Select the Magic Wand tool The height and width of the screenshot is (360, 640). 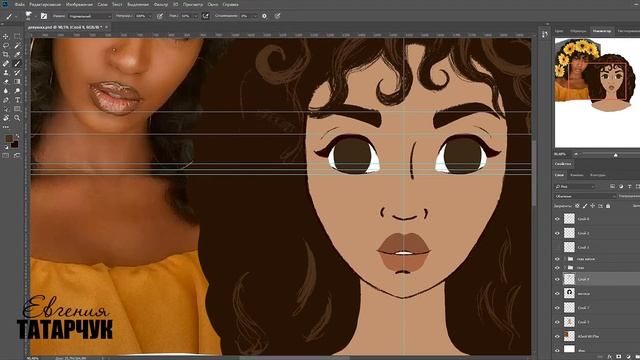[x=17, y=46]
